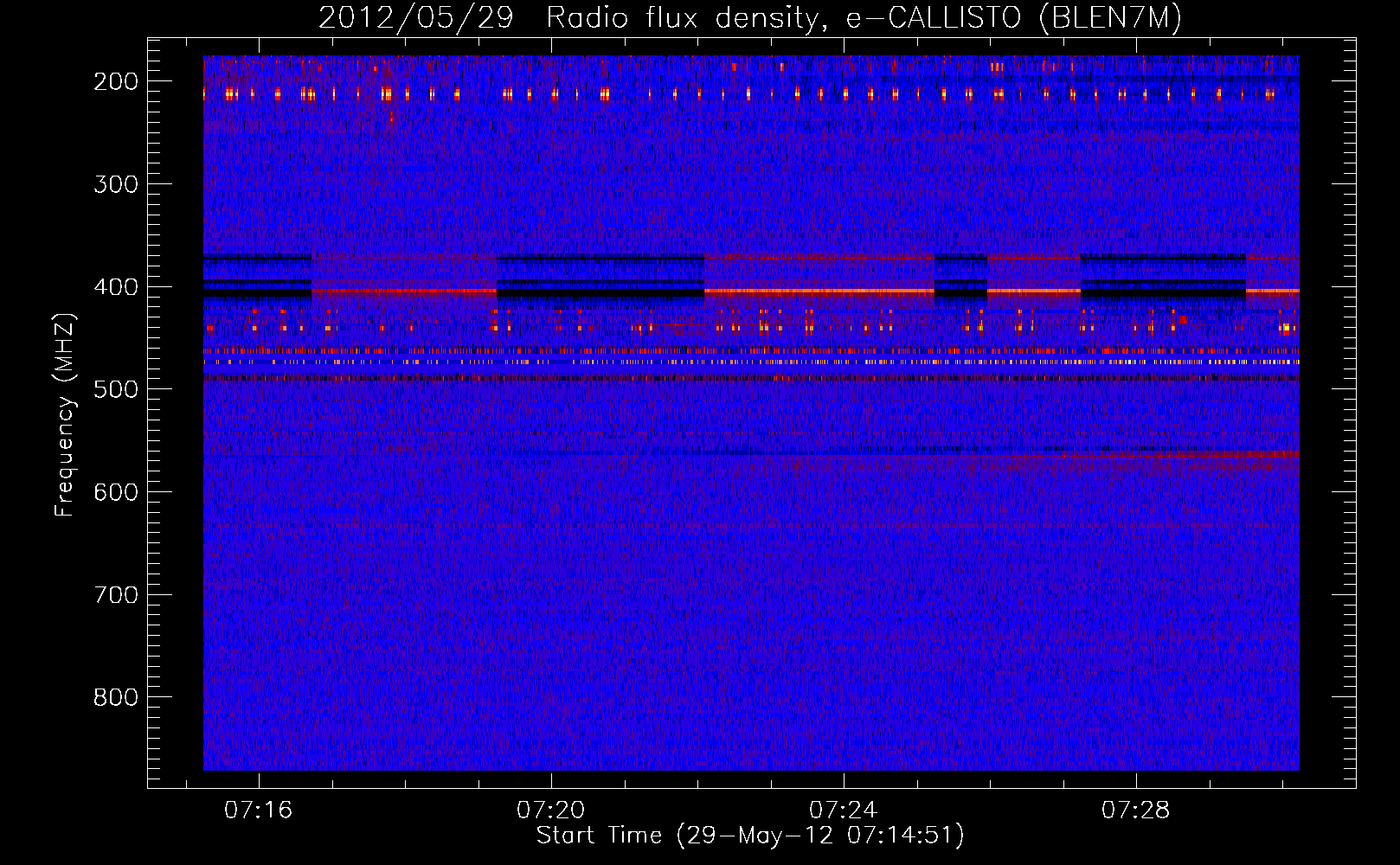
Task: Click the 07:28 time tick label
Action: click(x=1136, y=811)
